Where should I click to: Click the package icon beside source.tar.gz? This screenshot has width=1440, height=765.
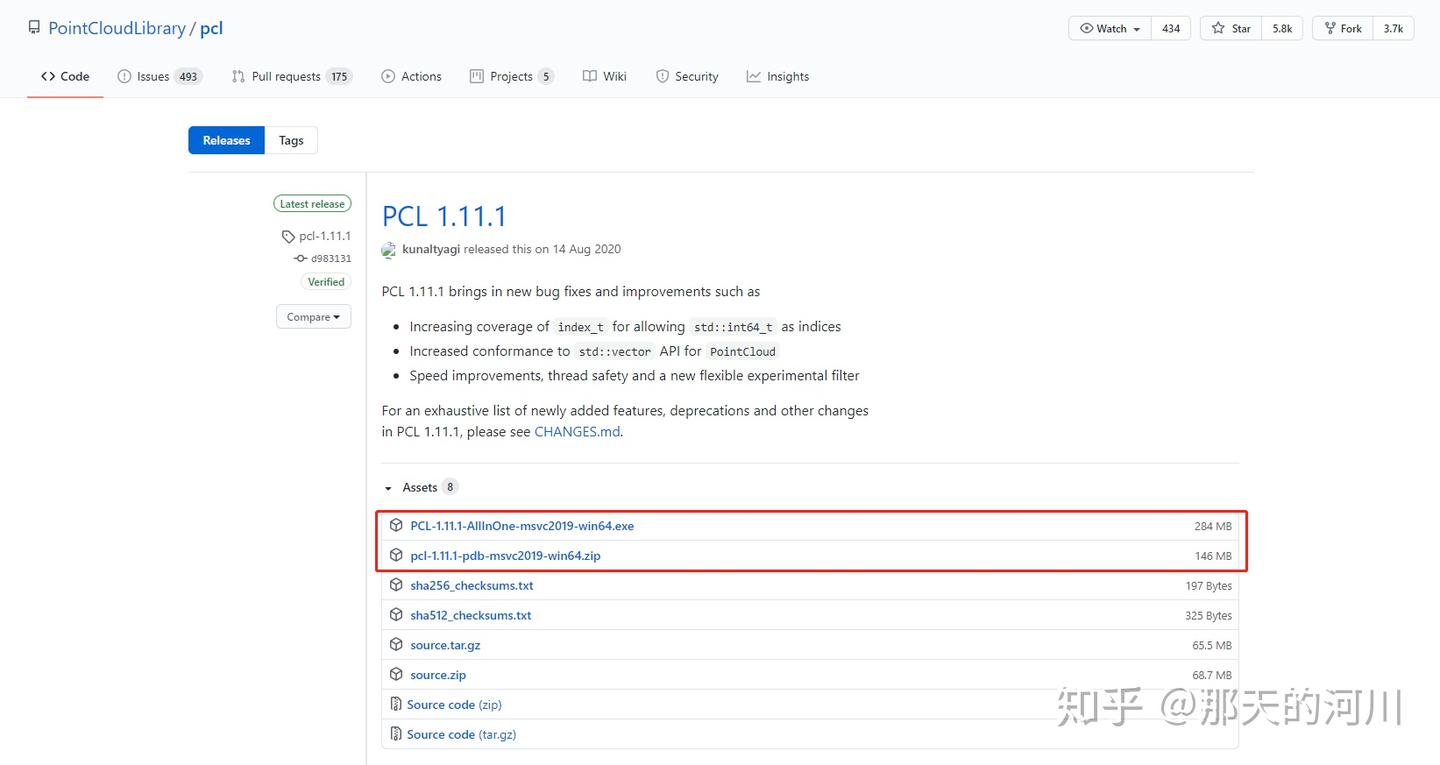[396, 644]
